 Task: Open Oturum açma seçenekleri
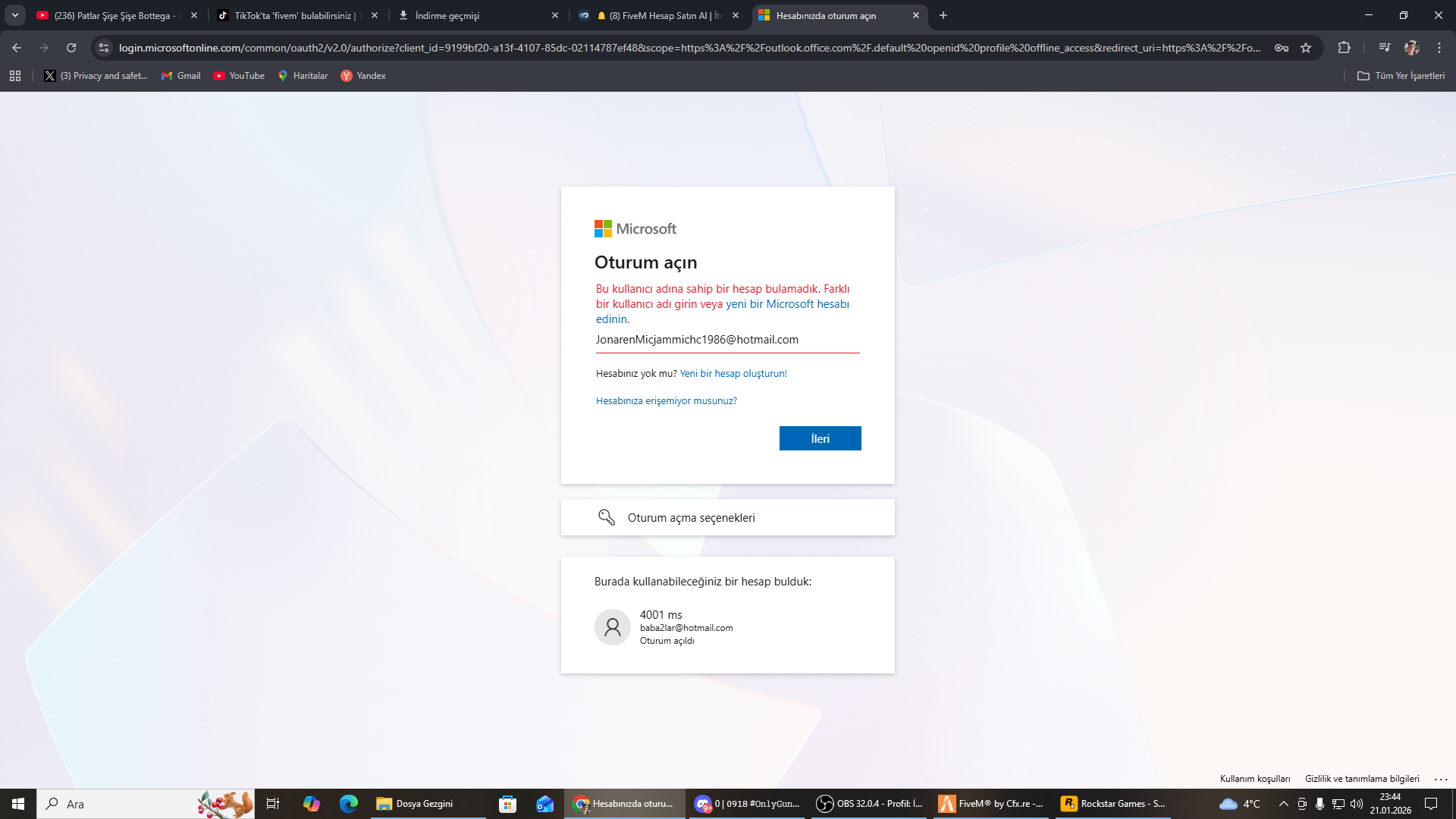pyautogui.click(x=727, y=517)
